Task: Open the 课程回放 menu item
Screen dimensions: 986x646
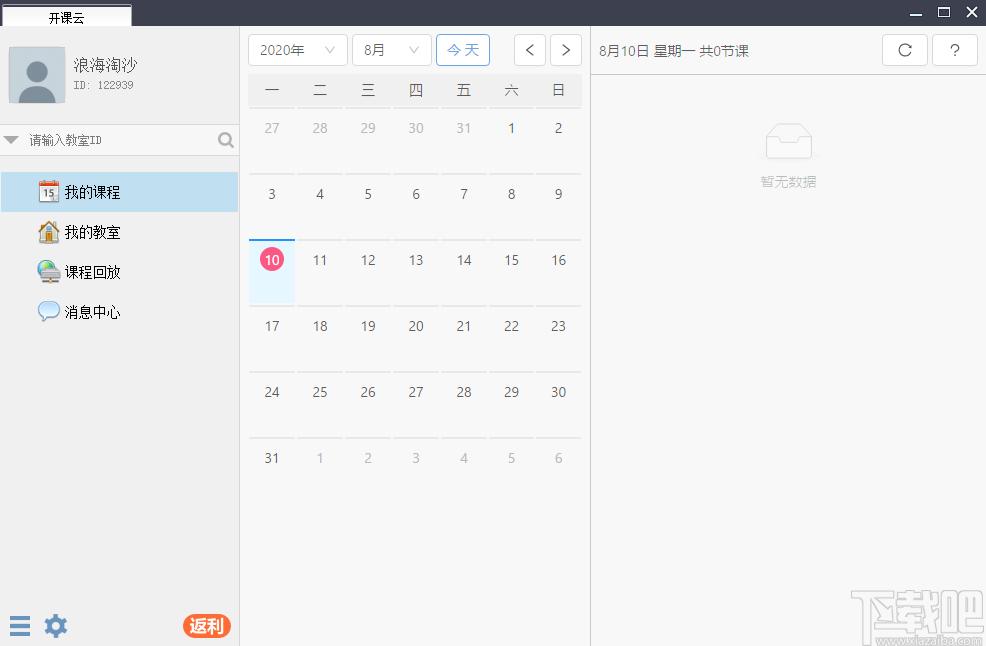Action: point(119,272)
